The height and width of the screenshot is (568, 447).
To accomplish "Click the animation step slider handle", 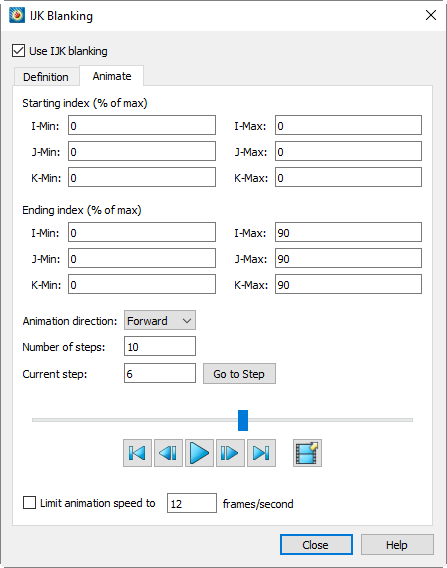I will tap(243, 420).
